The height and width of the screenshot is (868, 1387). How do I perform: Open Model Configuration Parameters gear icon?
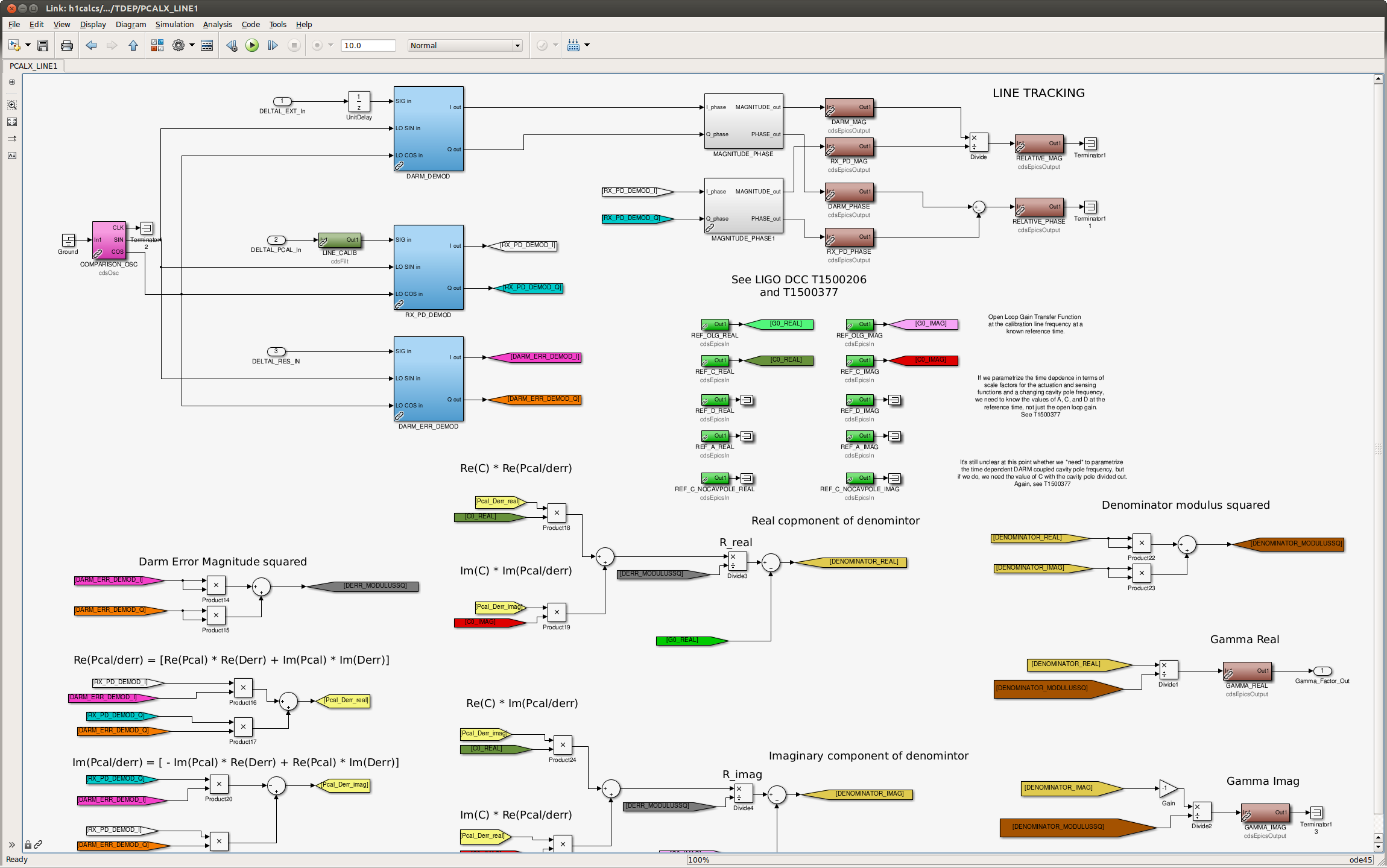pyautogui.click(x=178, y=45)
